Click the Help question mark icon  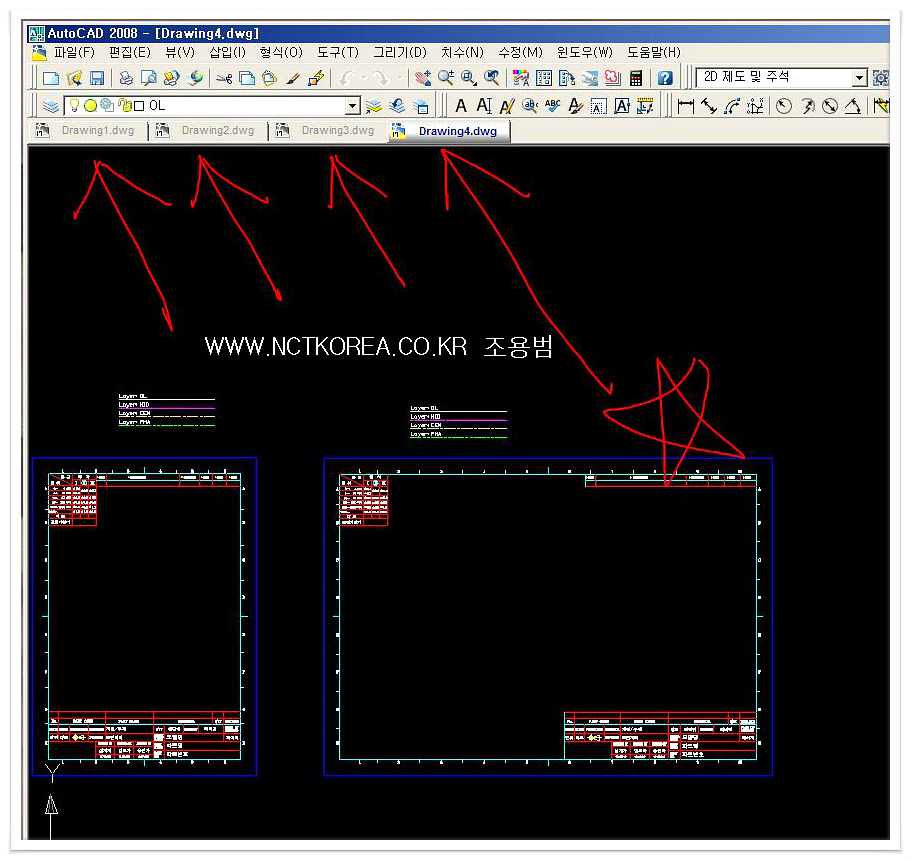pos(665,78)
